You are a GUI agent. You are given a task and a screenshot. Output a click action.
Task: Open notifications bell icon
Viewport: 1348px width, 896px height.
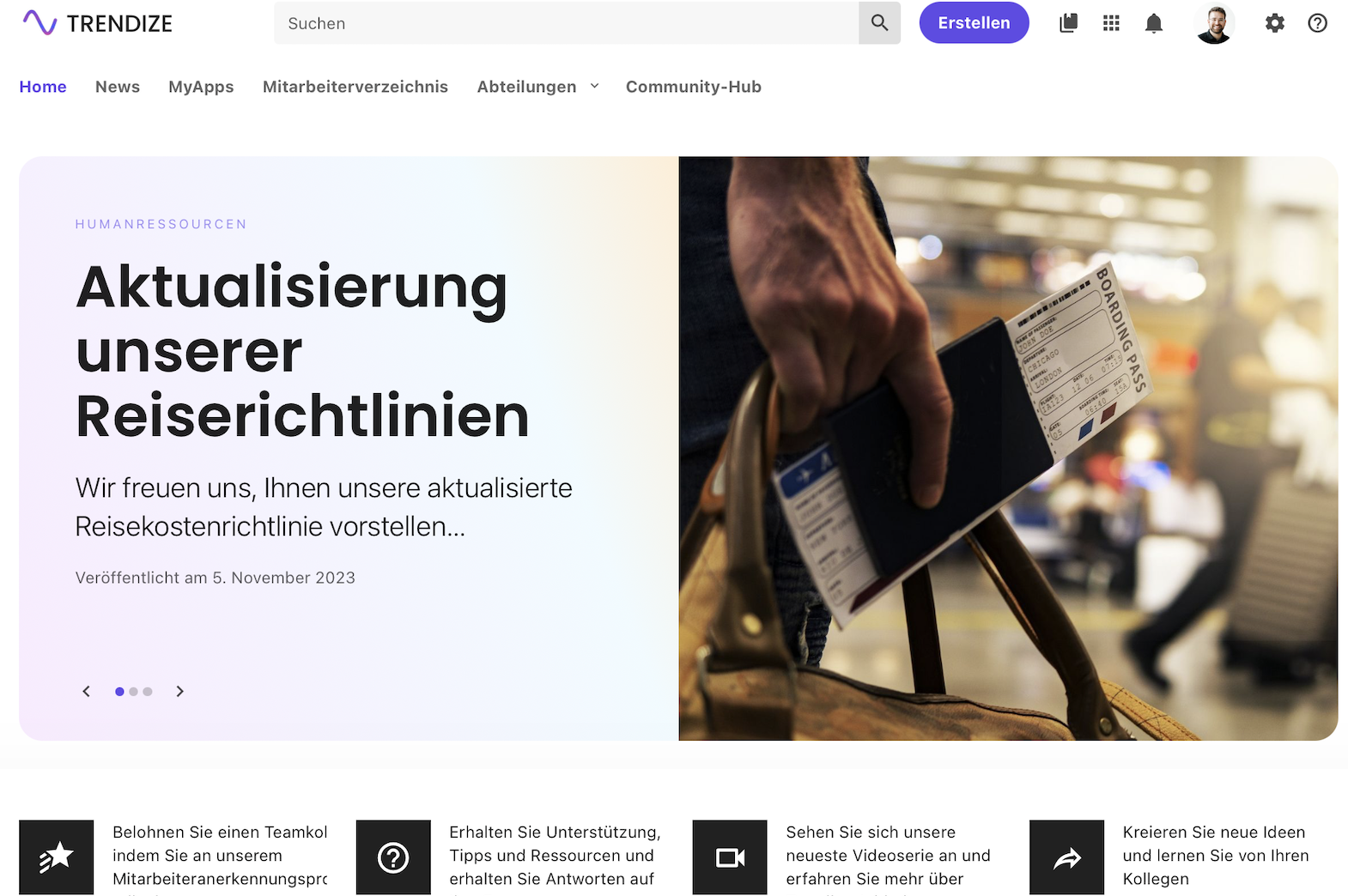(x=1154, y=23)
